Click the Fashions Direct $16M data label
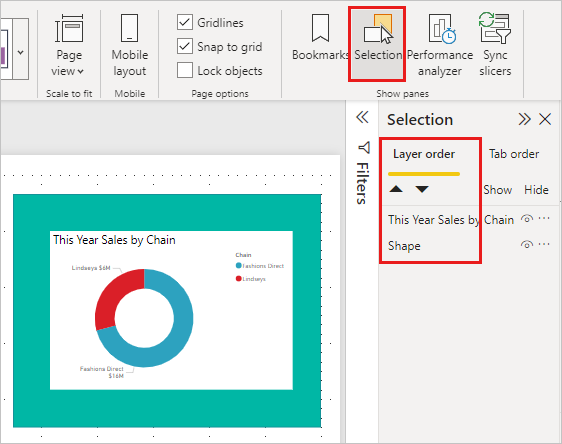The image size is (562, 444). (102, 372)
